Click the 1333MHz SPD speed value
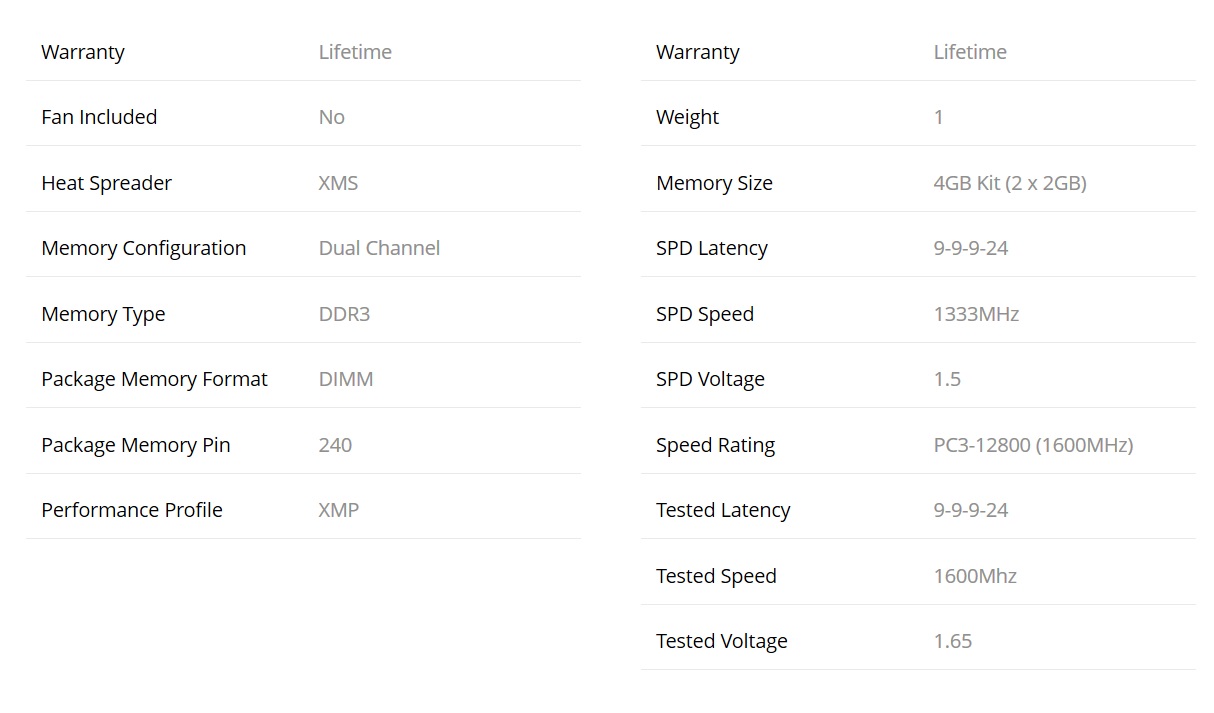 (x=976, y=314)
